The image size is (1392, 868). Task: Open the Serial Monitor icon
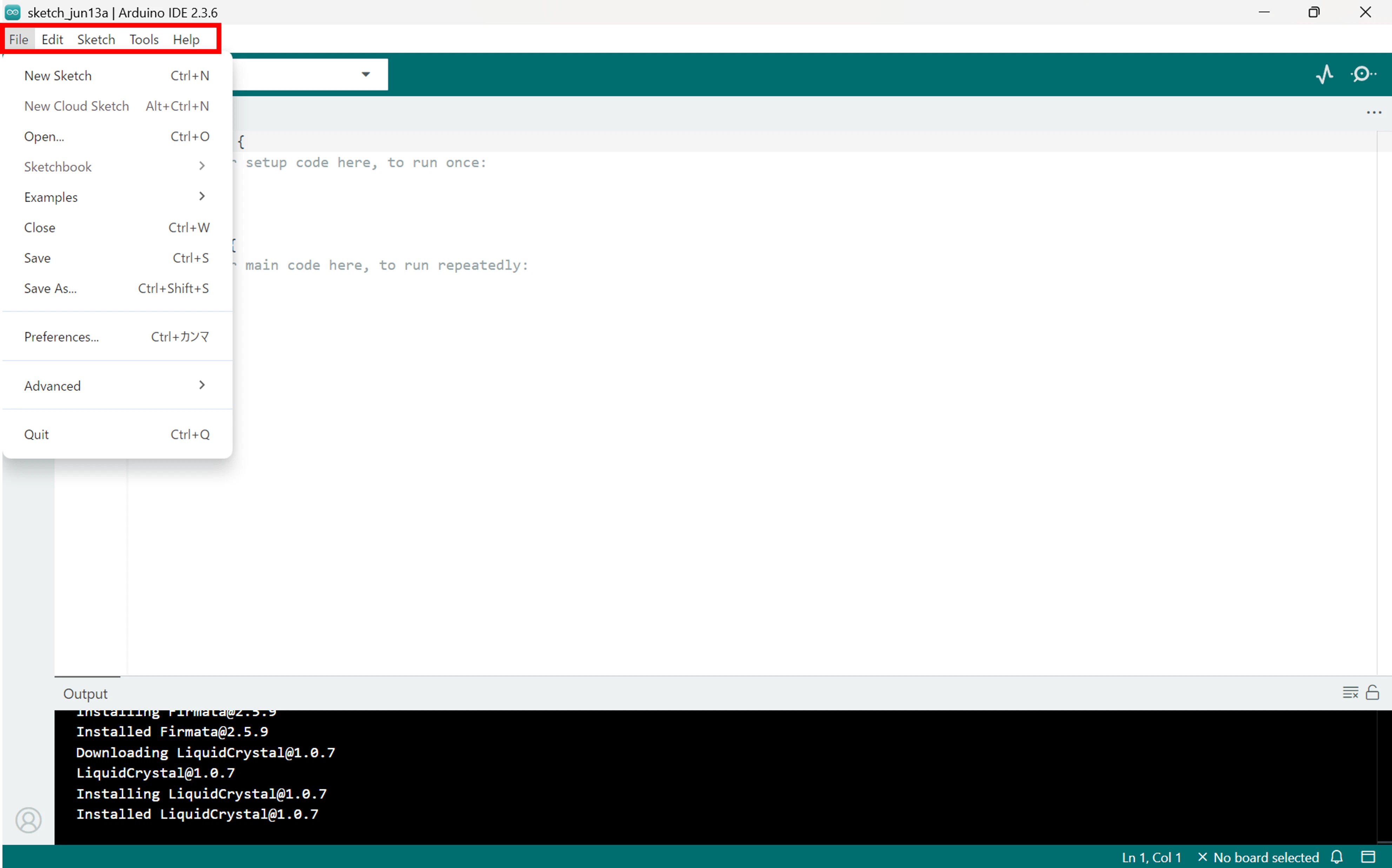tap(1363, 74)
